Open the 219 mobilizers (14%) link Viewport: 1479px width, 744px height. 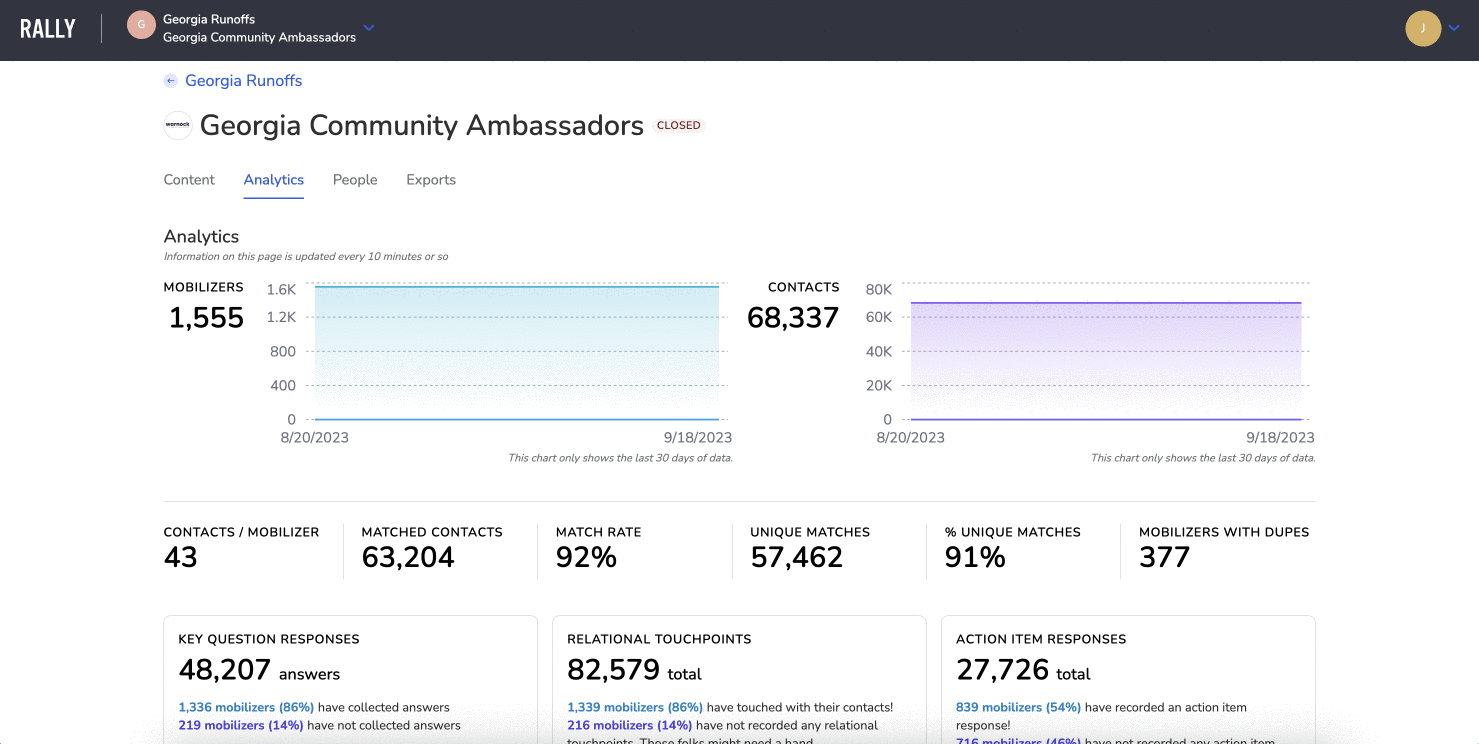241,725
